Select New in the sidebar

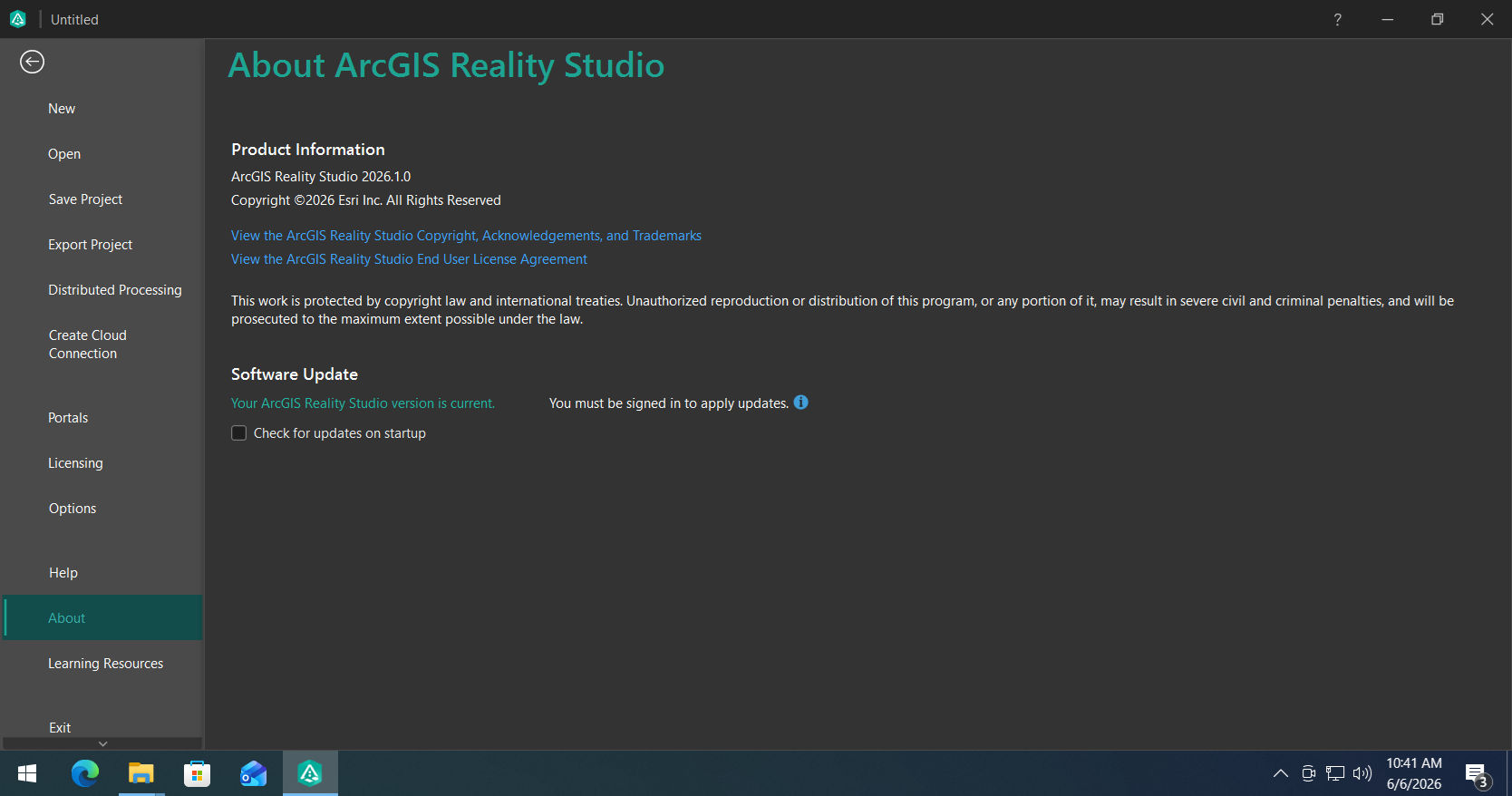(62, 109)
